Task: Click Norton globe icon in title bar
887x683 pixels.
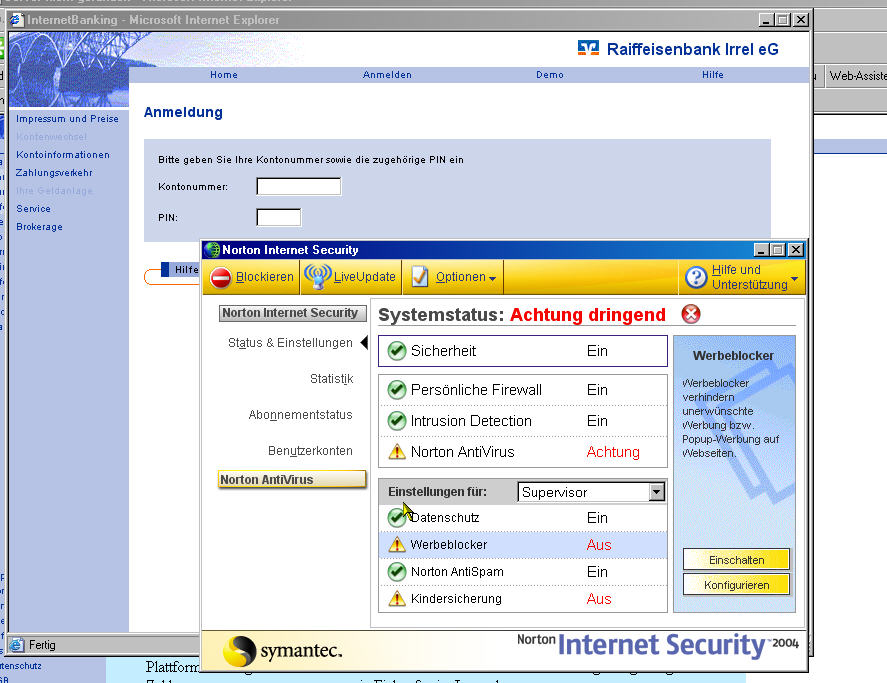Action: point(212,250)
